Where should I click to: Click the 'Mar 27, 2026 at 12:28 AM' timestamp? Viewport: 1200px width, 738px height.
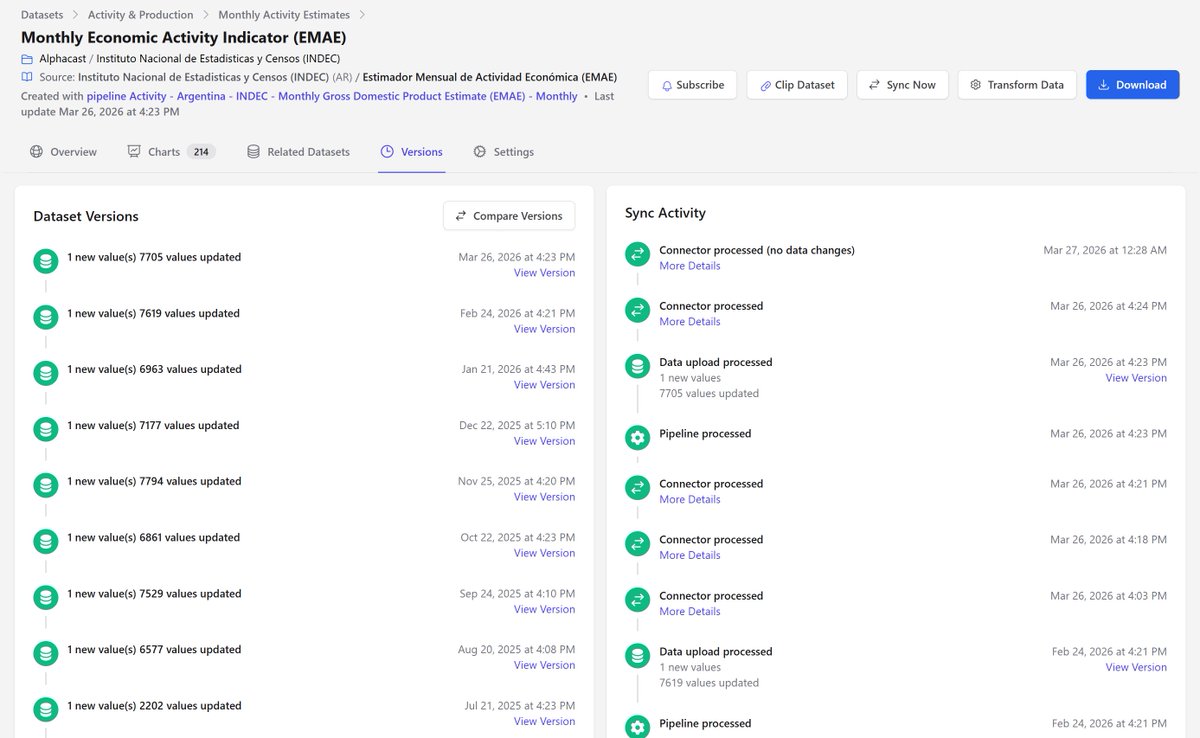1105,250
